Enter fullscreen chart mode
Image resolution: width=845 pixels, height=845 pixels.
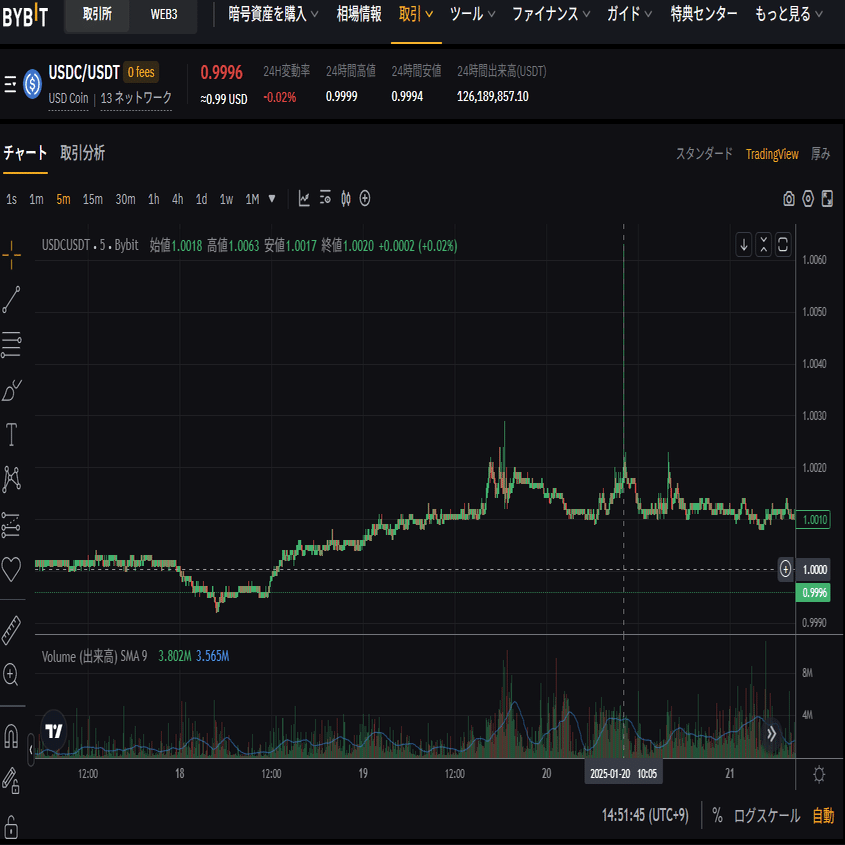tap(827, 199)
